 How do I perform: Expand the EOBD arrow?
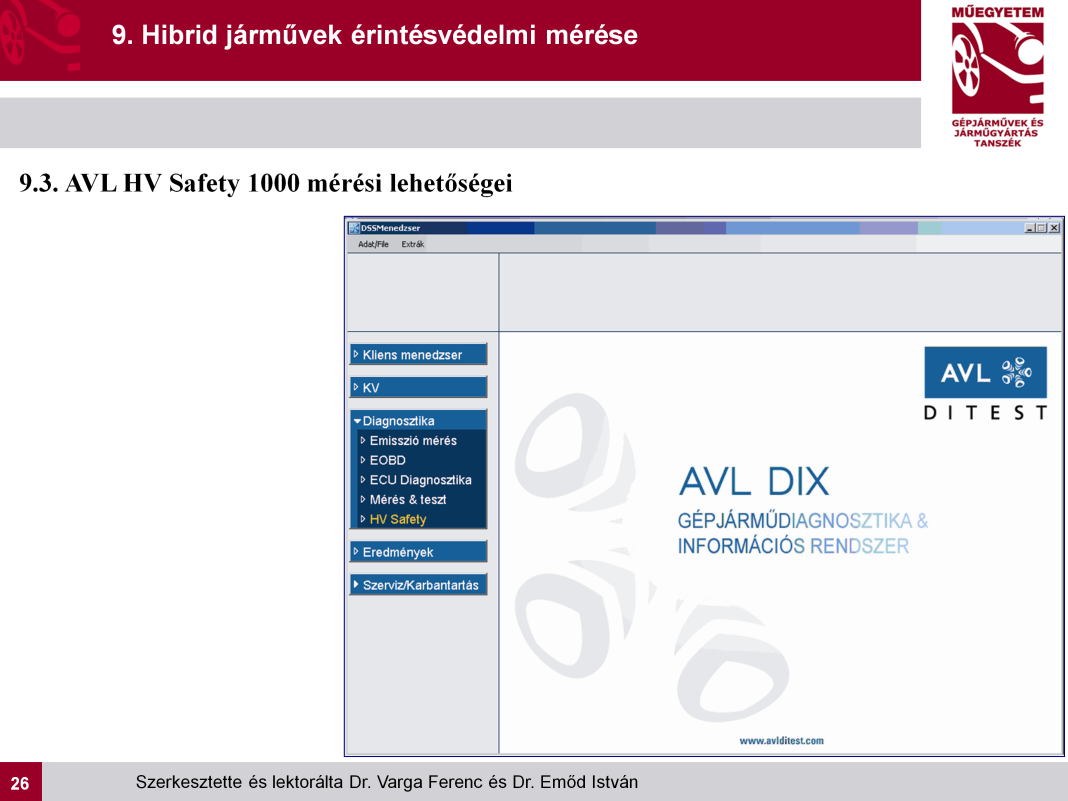pos(363,460)
